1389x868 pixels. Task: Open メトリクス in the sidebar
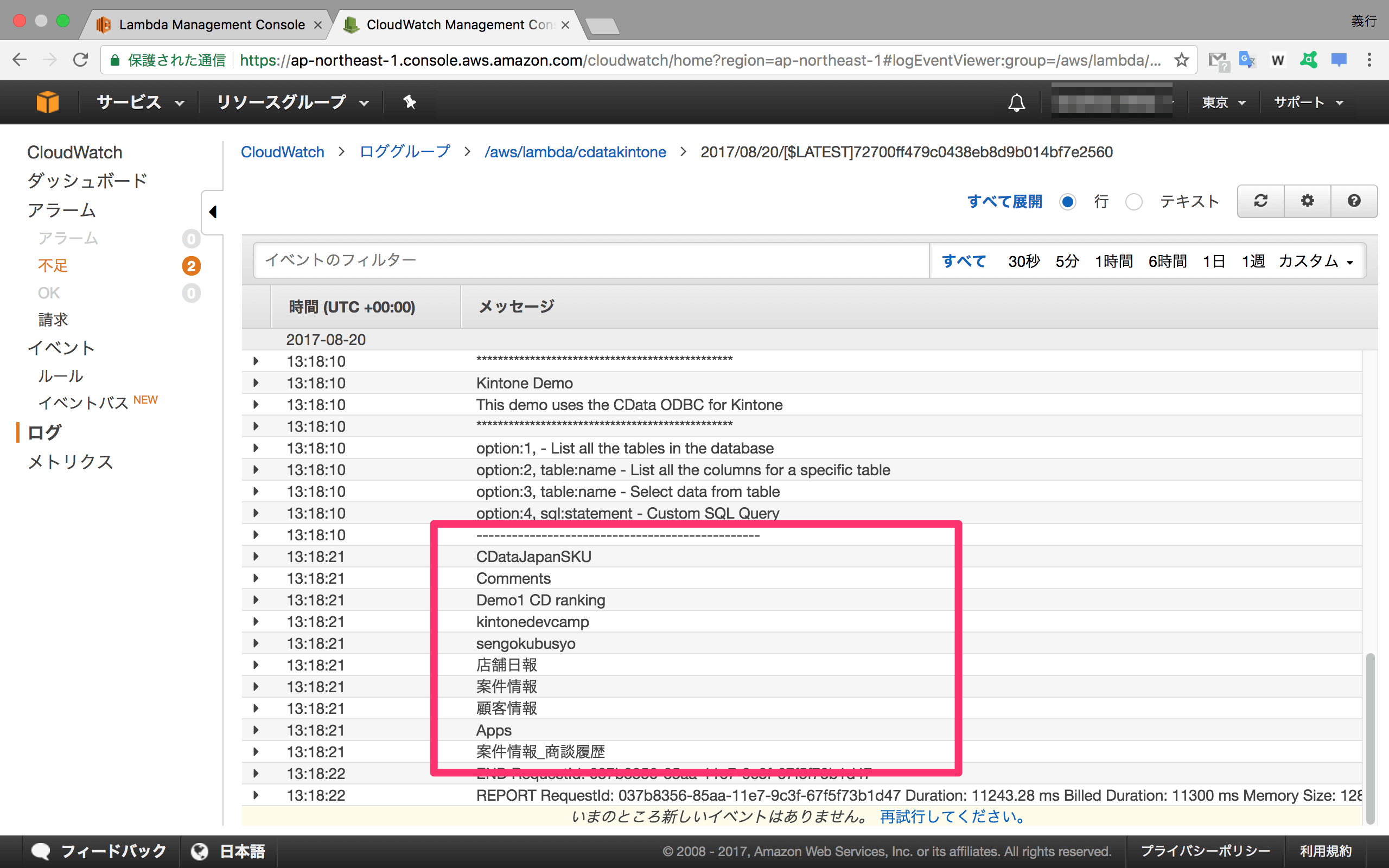point(70,462)
